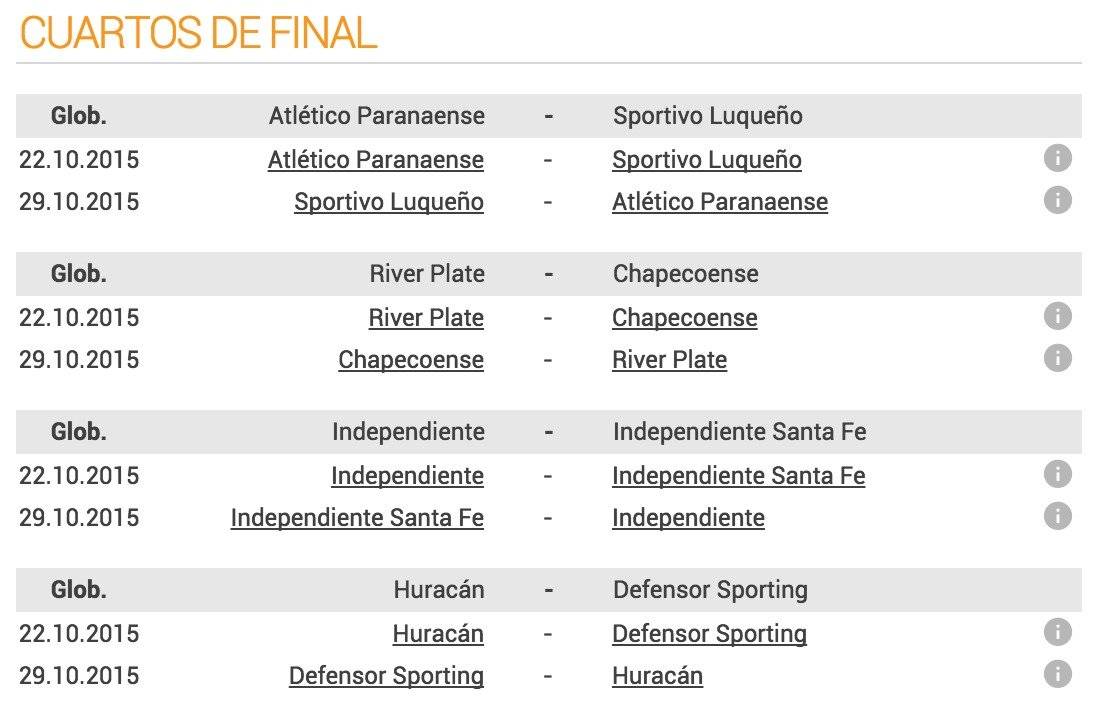Viewport: 1100px width, 722px height.
Task: Select Chapecoense home link on 29.10.2015
Action: pyautogui.click(x=410, y=360)
